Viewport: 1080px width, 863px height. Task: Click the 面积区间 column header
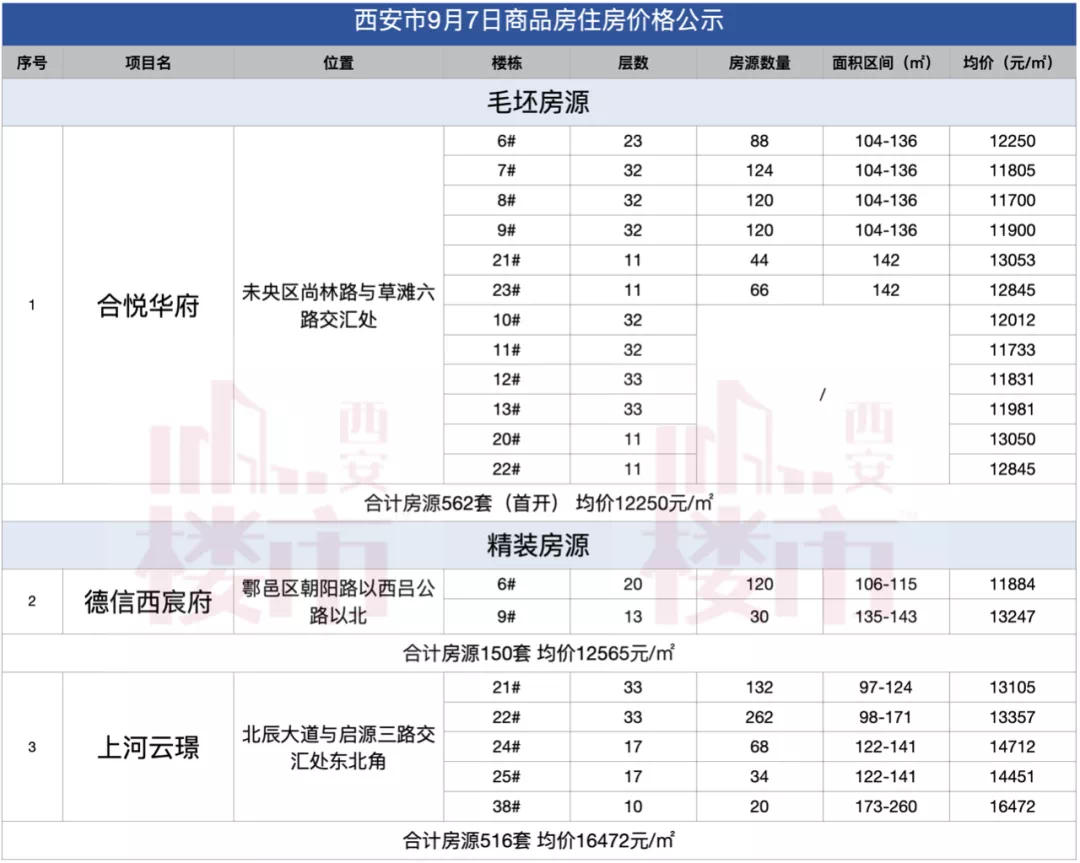pyautogui.click(x=885, y=62)
